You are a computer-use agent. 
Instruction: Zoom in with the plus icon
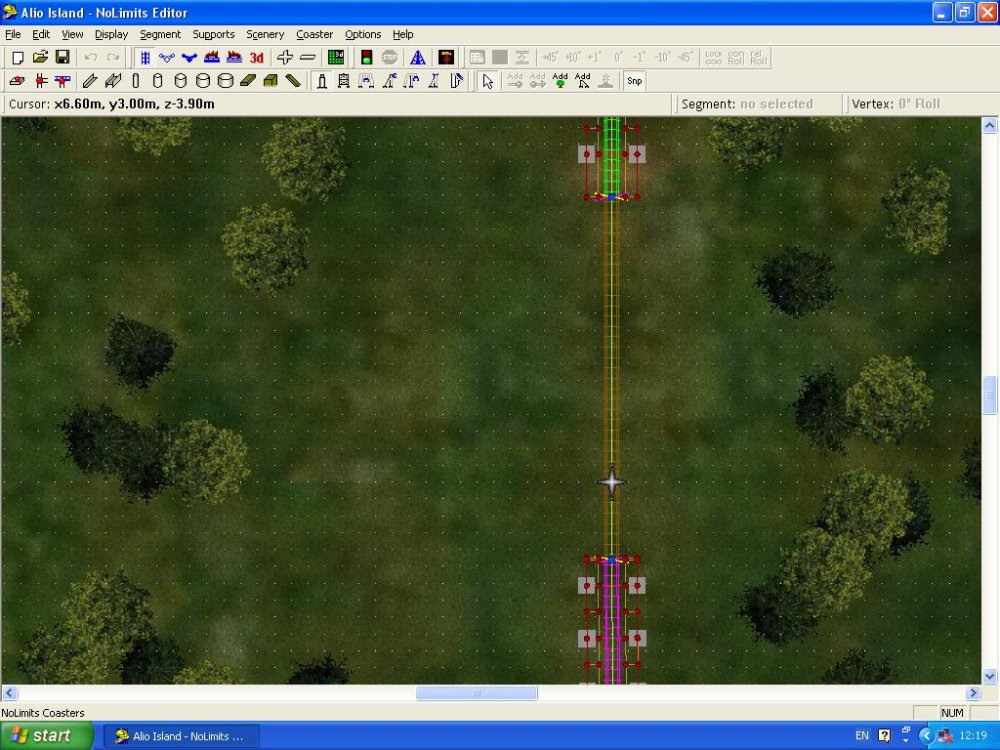pyautogui.click(x=285, y=58)
